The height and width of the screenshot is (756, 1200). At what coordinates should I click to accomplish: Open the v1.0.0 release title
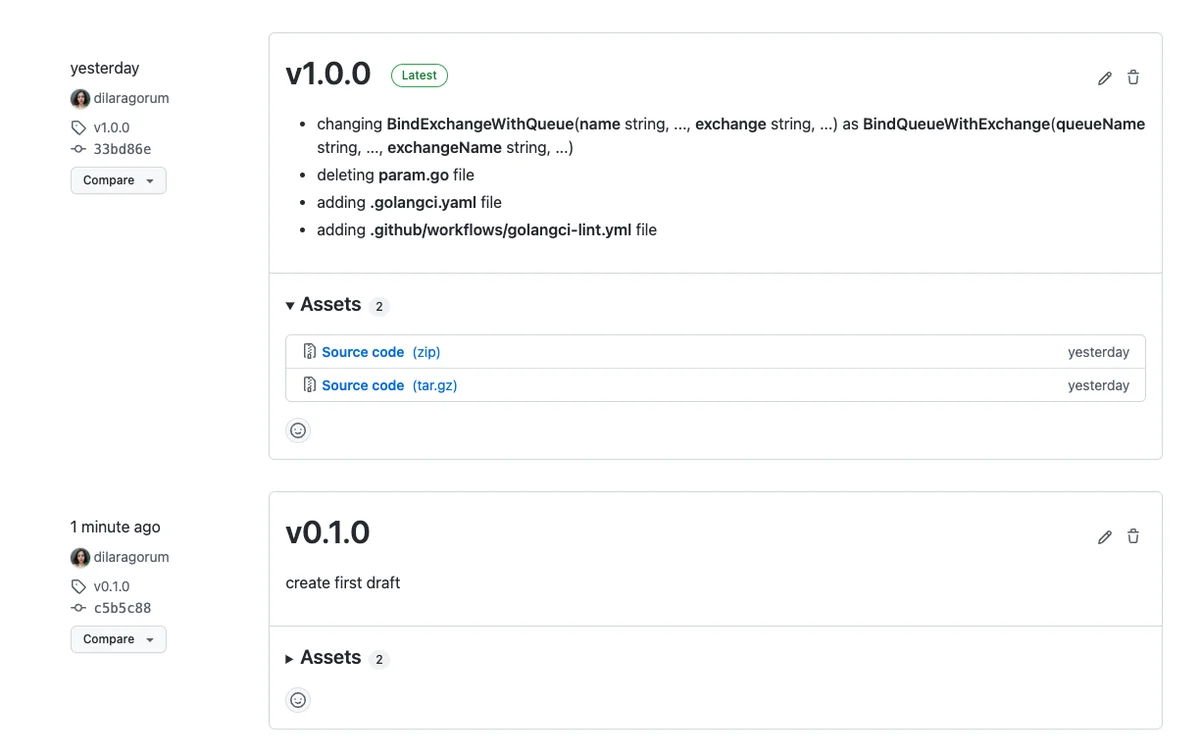328,74
